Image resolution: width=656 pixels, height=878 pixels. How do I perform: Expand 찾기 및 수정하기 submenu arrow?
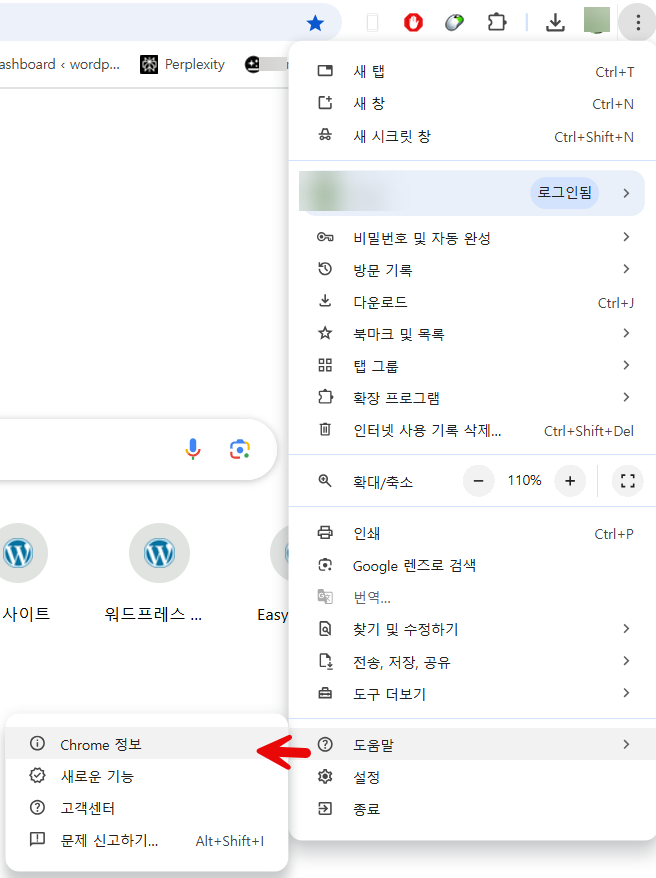click(x=626, y=629)
